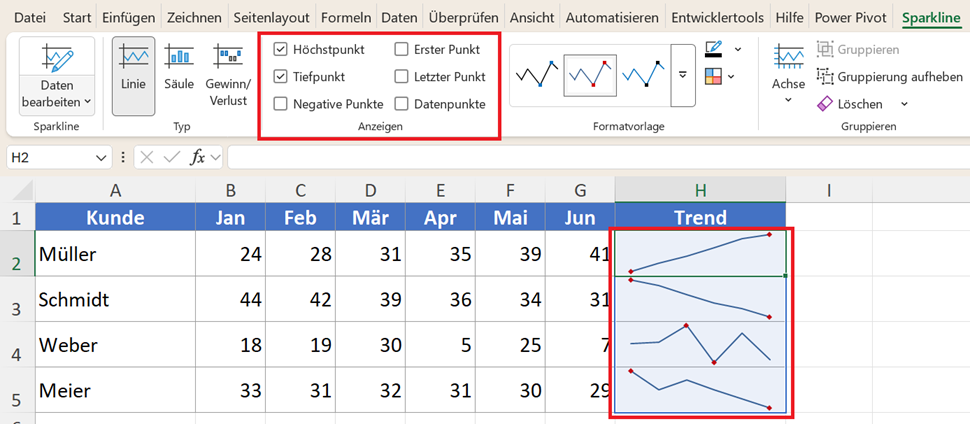Uncheck the Höchstpunkt checkbox
The image size is (970, 424).
[280, 49]
